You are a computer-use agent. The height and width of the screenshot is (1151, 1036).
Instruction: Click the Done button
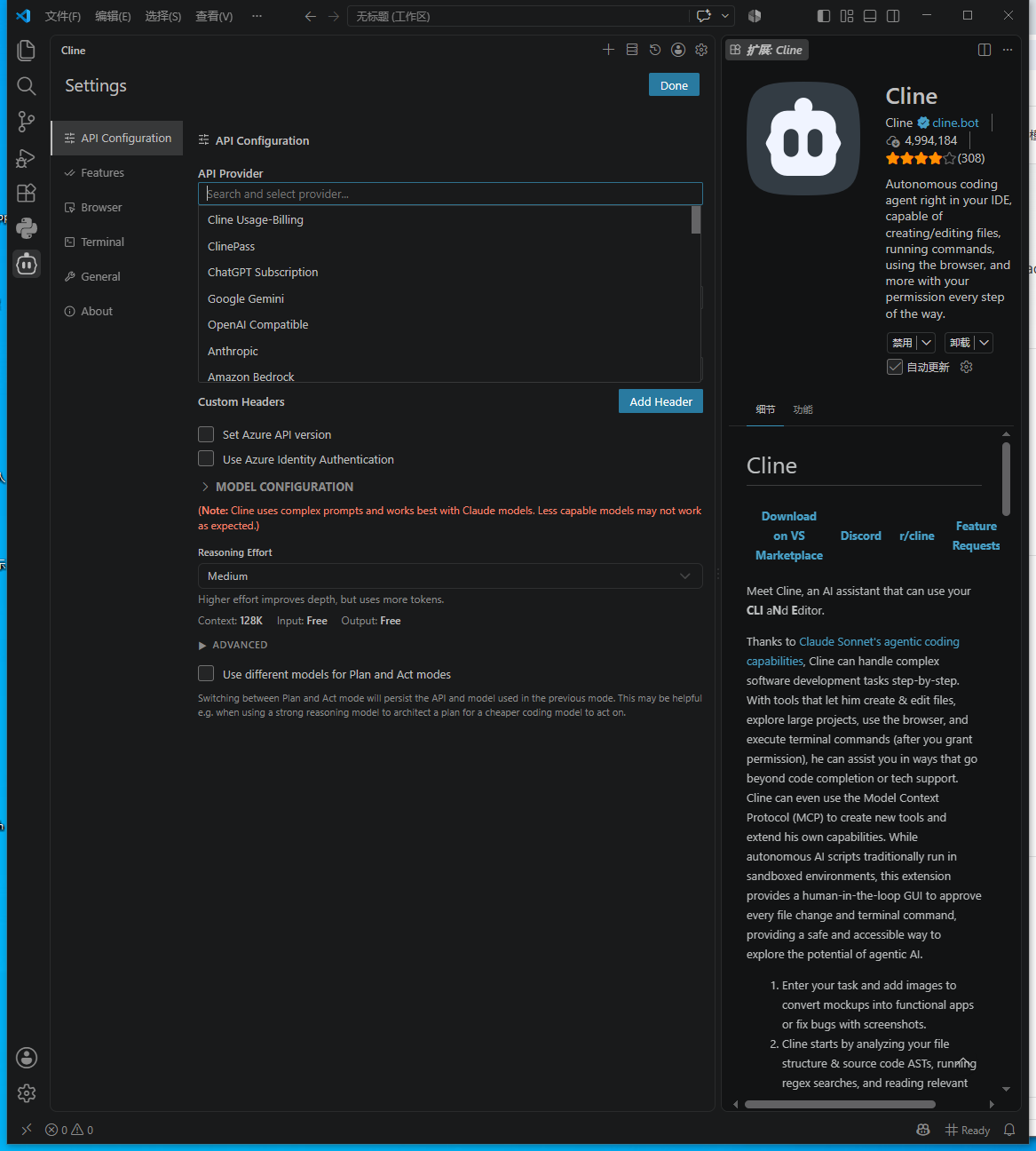[674, 85]
